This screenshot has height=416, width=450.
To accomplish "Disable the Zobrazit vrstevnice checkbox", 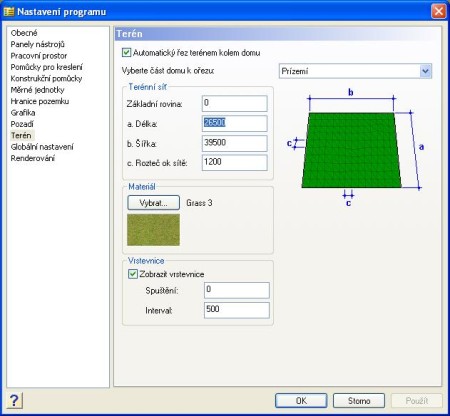I will tap(133, 274).
